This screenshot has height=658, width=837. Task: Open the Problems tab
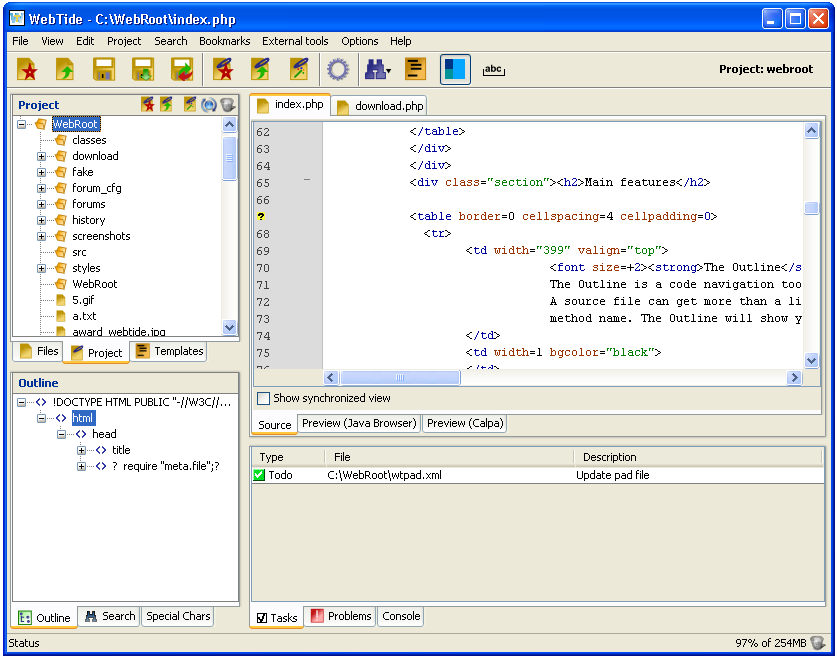pyautogui.click(x=341, y=616)
